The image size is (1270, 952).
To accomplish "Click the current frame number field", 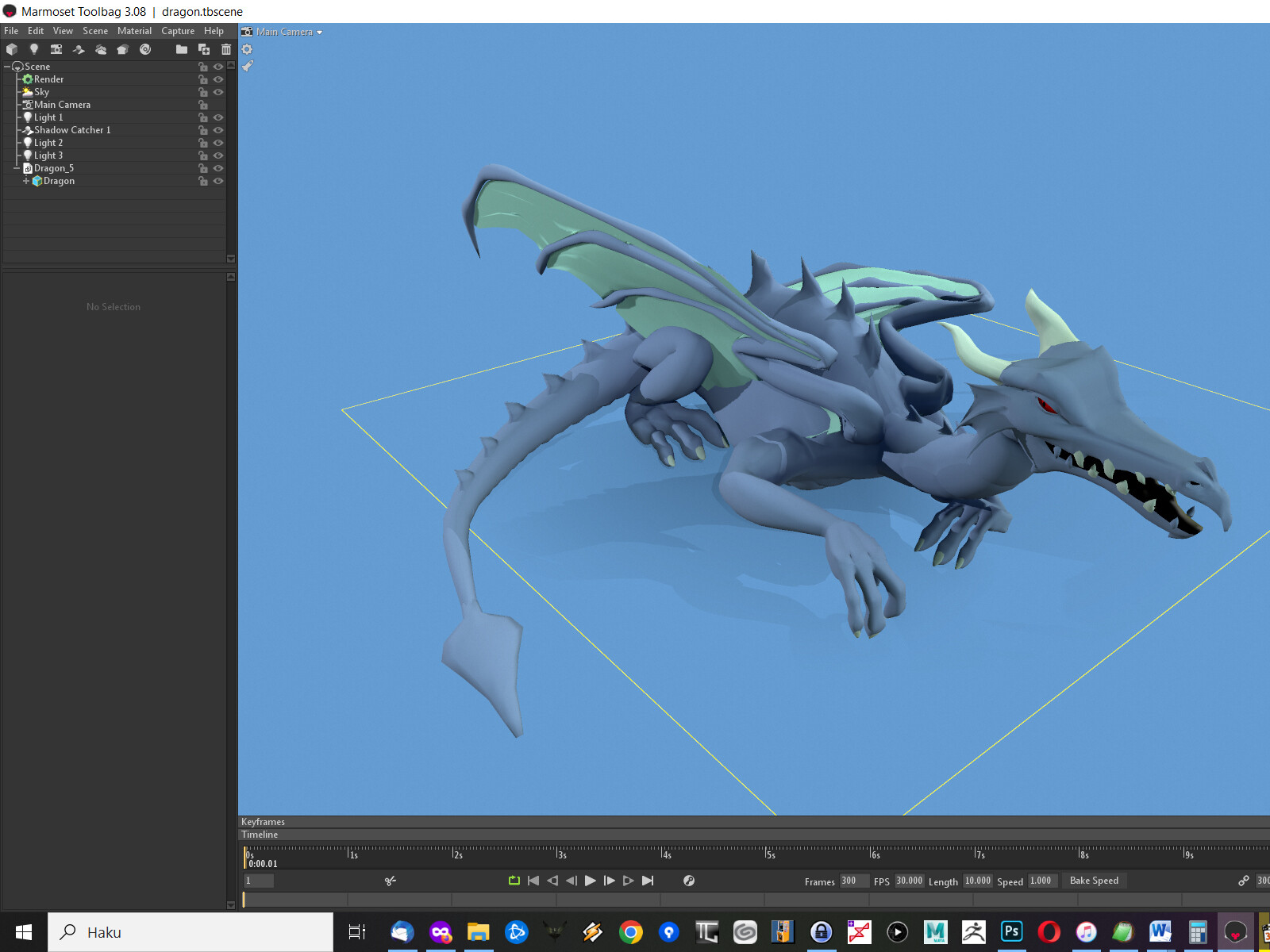I will tap(259, 881).
